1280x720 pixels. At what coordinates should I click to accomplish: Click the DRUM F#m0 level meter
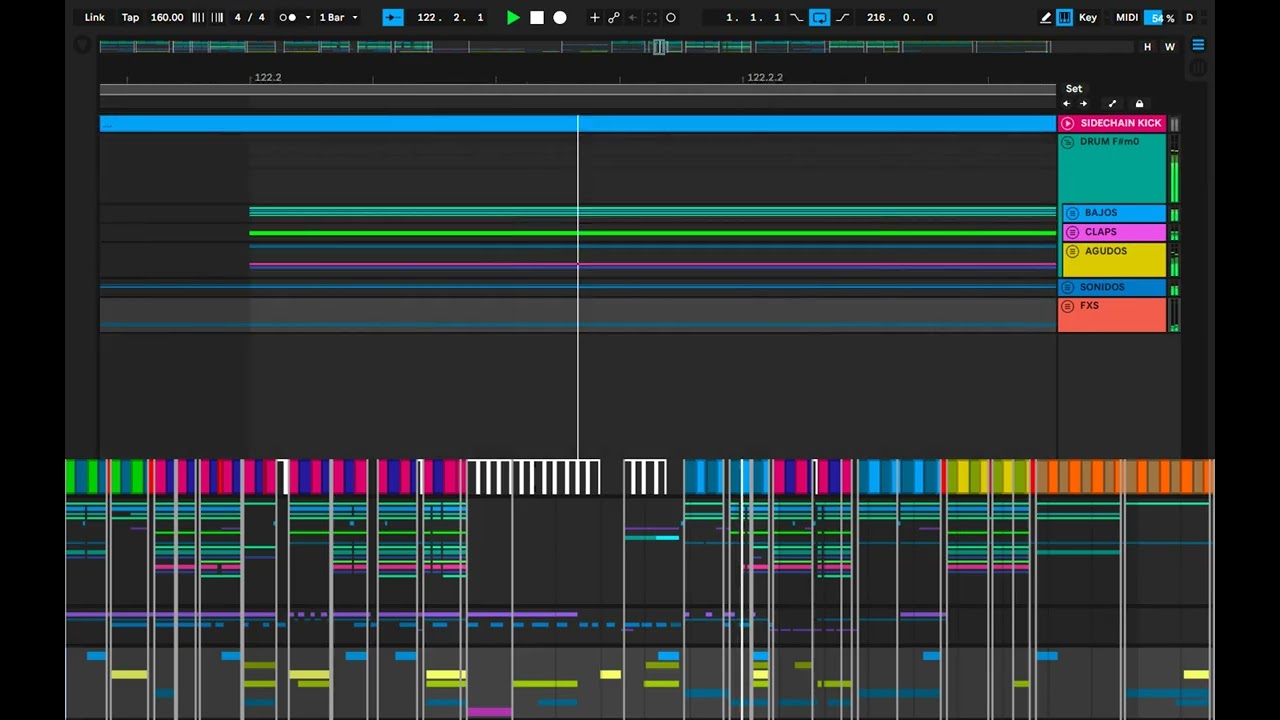pyautogui.click(x=1174, y=169)
